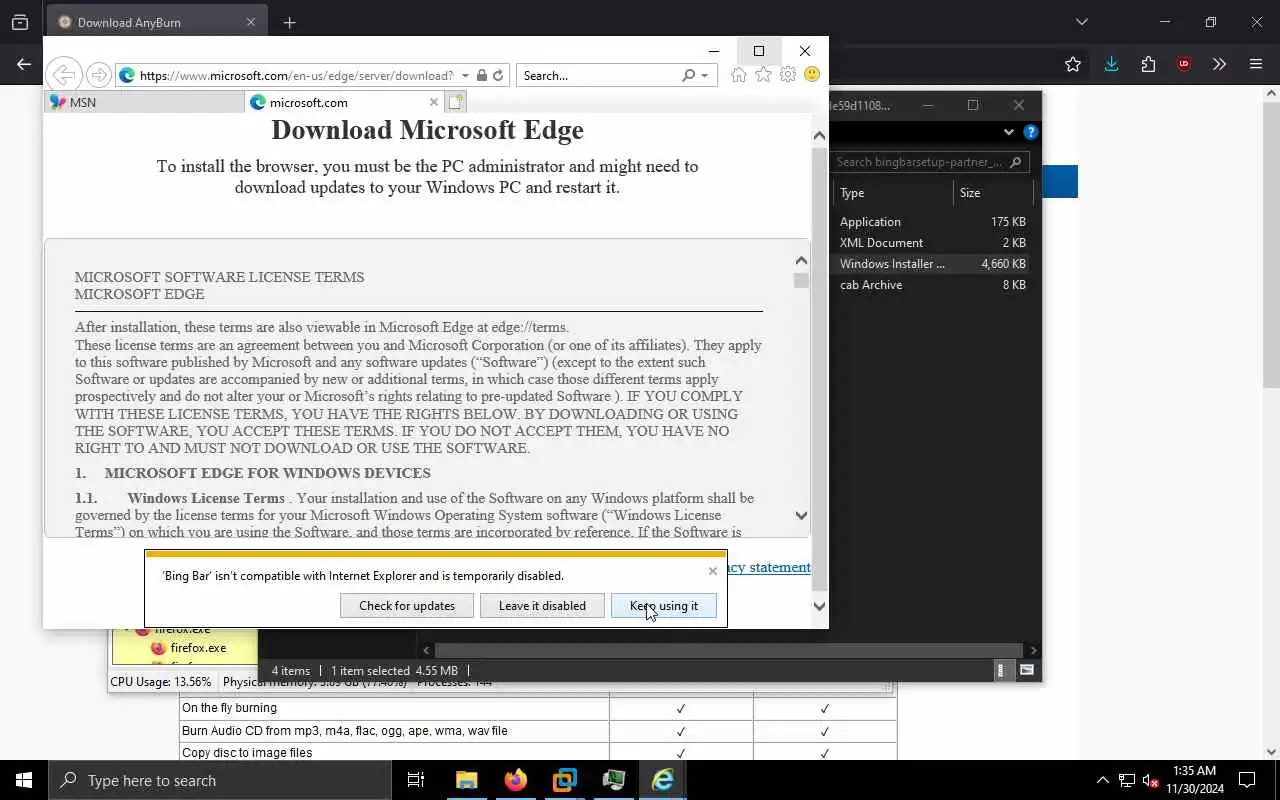Click IE page scroll-up arrow
This screenshot has width=1280, height=800.
pyautogui.click(x=819, y=136)
